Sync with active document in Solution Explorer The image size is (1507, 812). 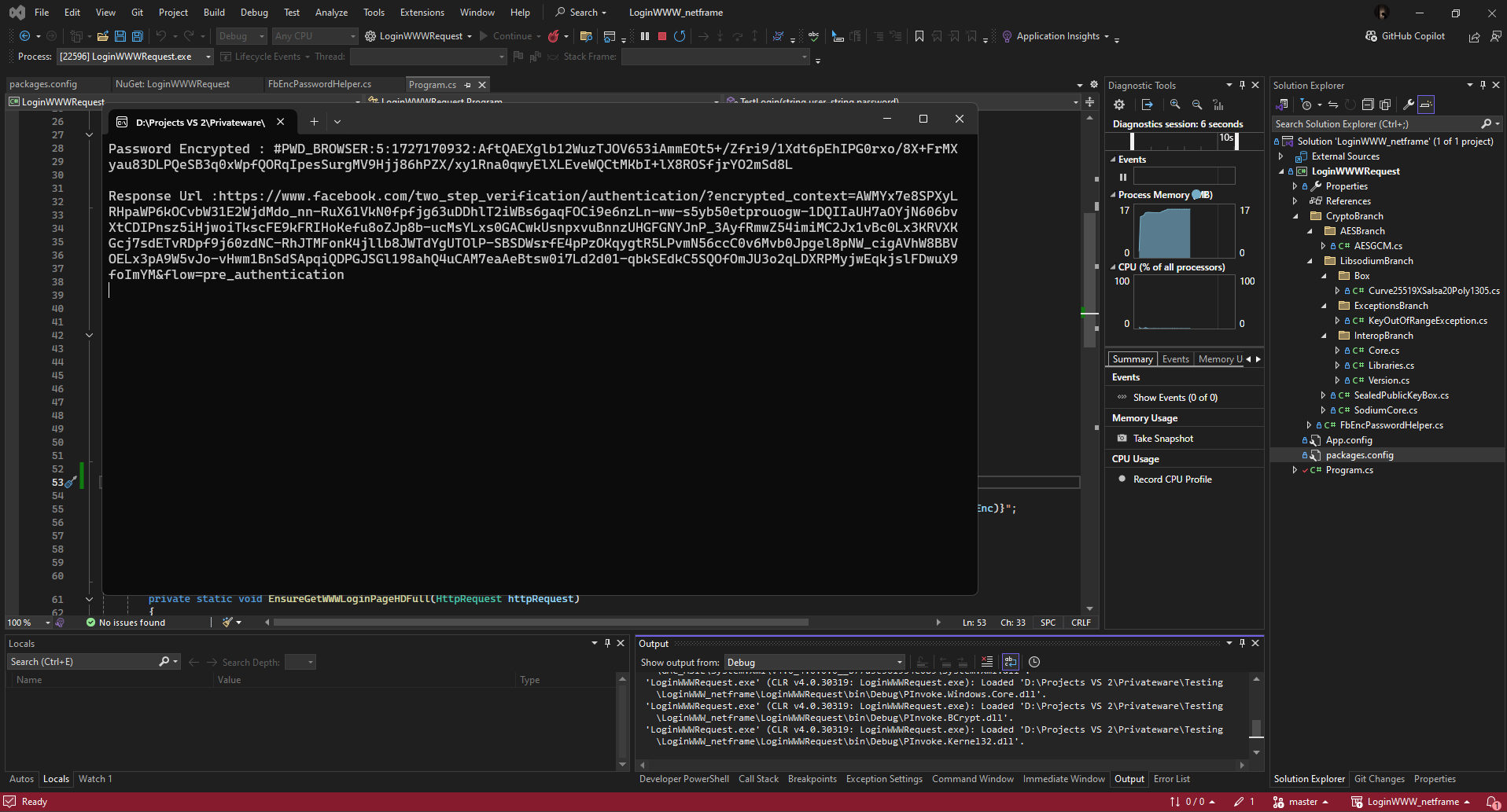coord(1333,105)
